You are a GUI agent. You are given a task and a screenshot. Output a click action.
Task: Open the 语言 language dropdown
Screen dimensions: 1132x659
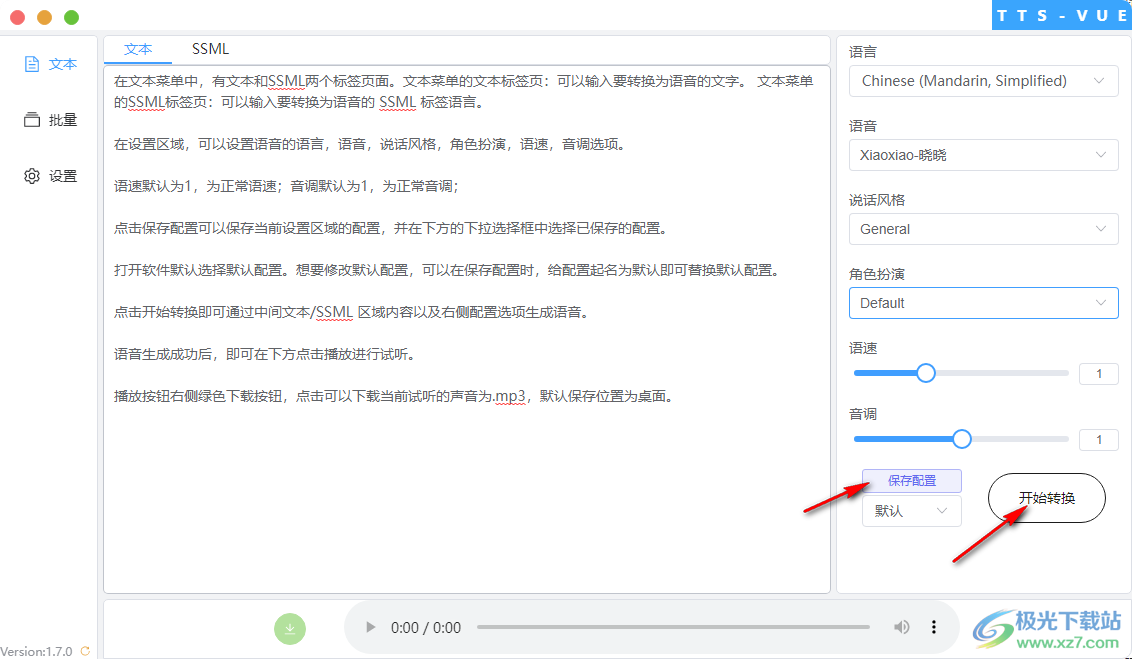(983, 81)
